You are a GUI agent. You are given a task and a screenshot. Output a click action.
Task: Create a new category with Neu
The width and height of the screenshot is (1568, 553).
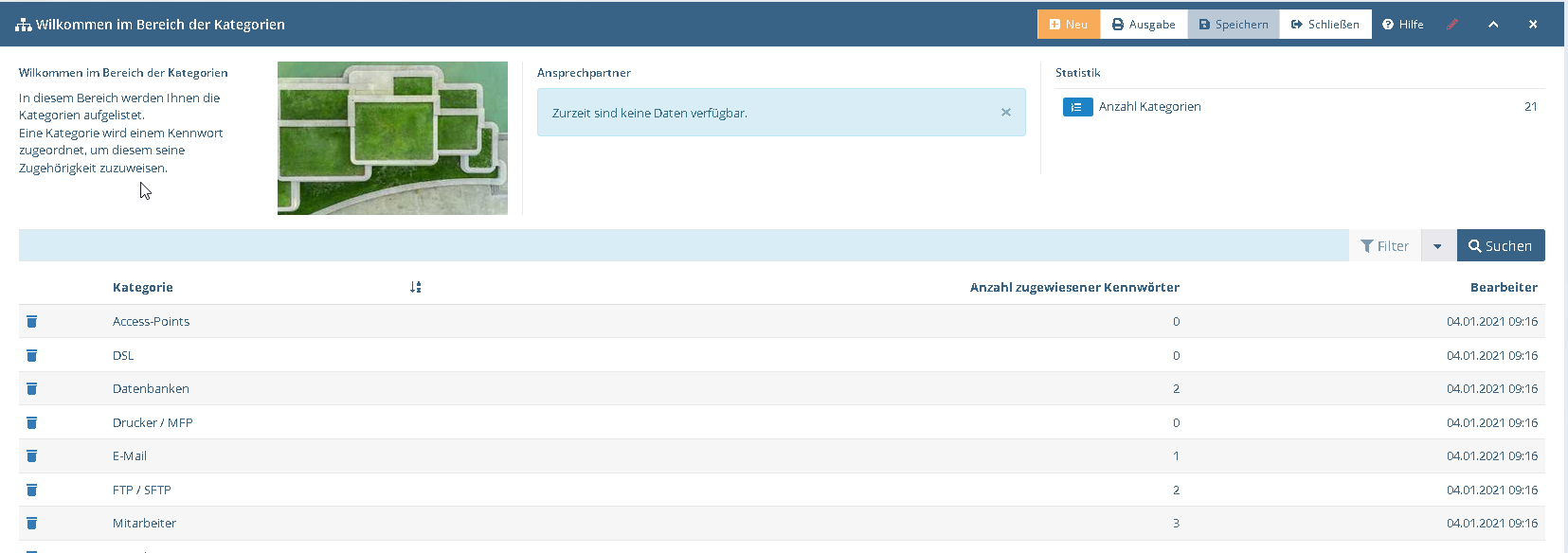(1068, 25)
